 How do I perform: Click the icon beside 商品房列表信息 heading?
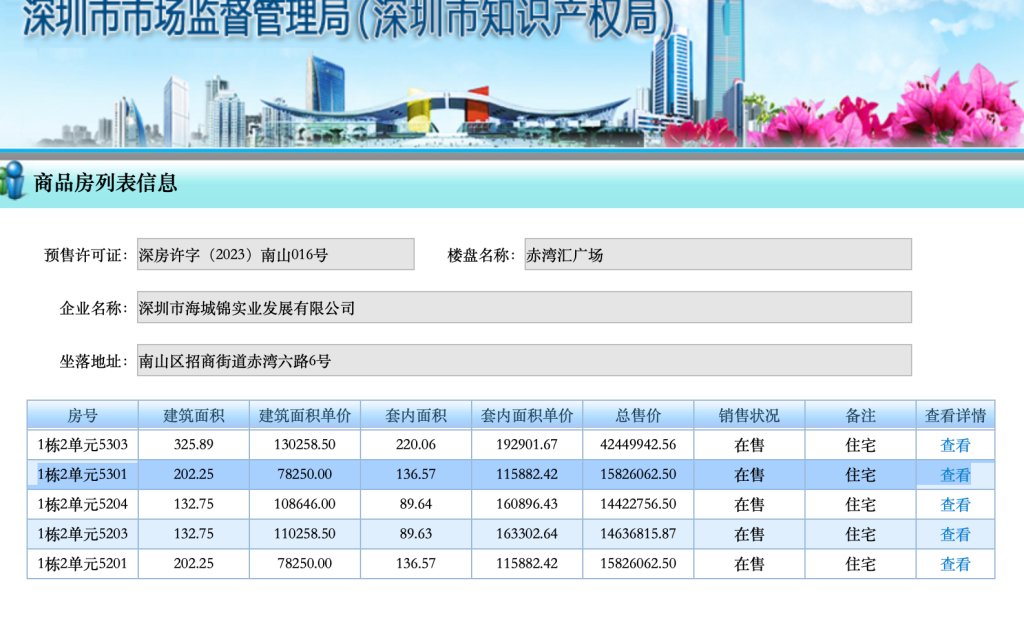[13, 181]
